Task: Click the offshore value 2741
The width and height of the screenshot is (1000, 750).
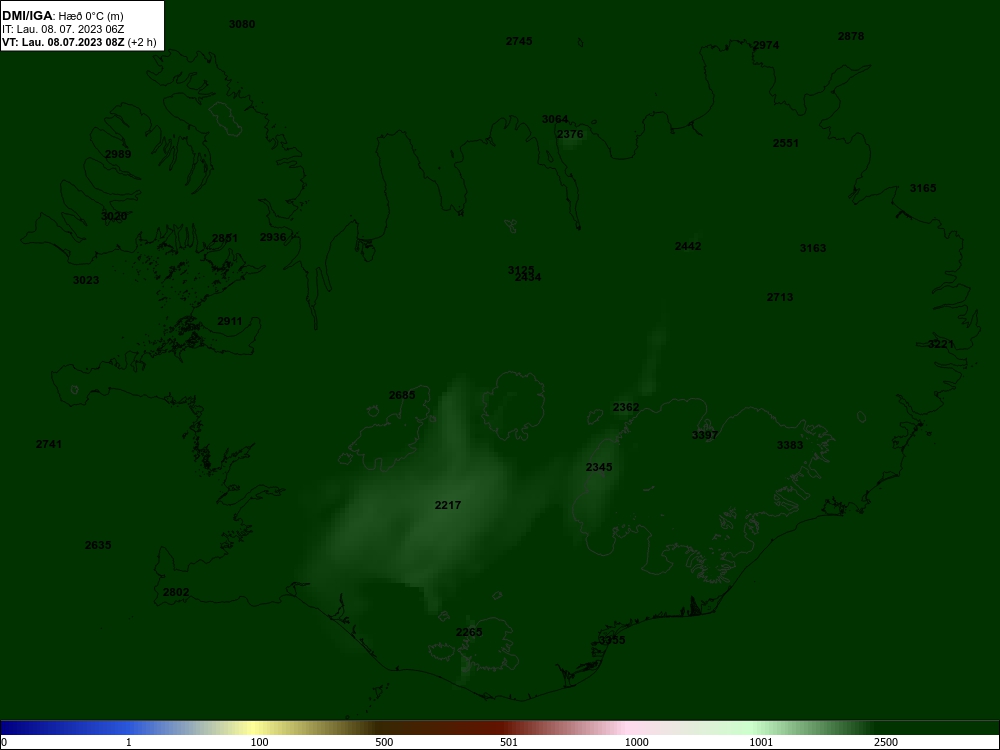Action: click(49, 444)
